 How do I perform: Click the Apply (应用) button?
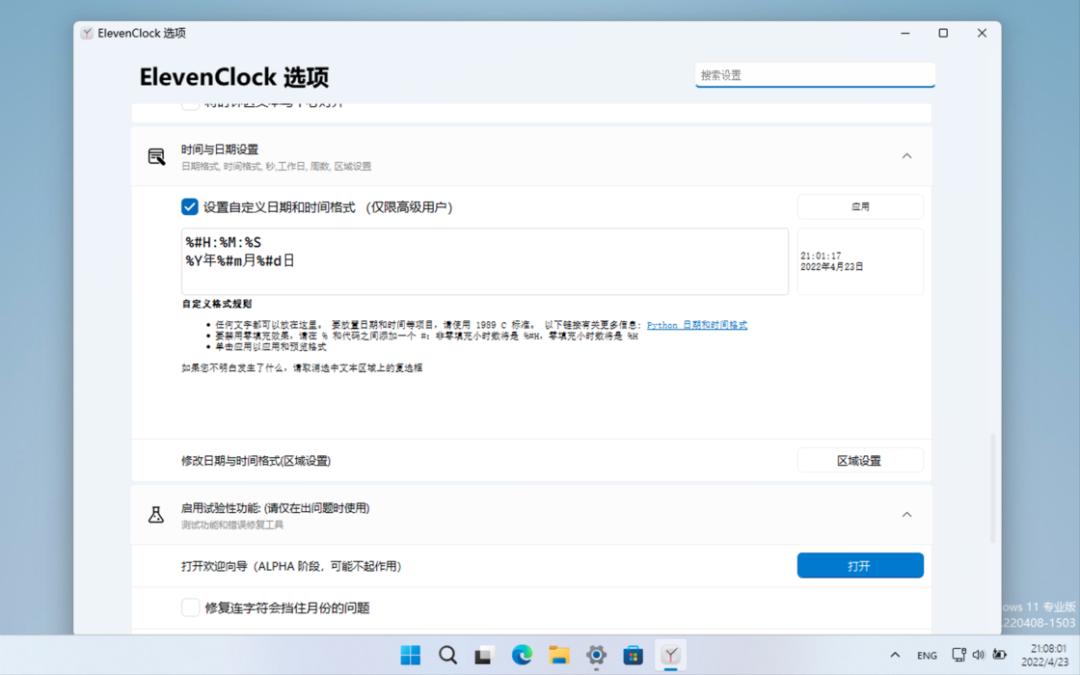point(860,207)
